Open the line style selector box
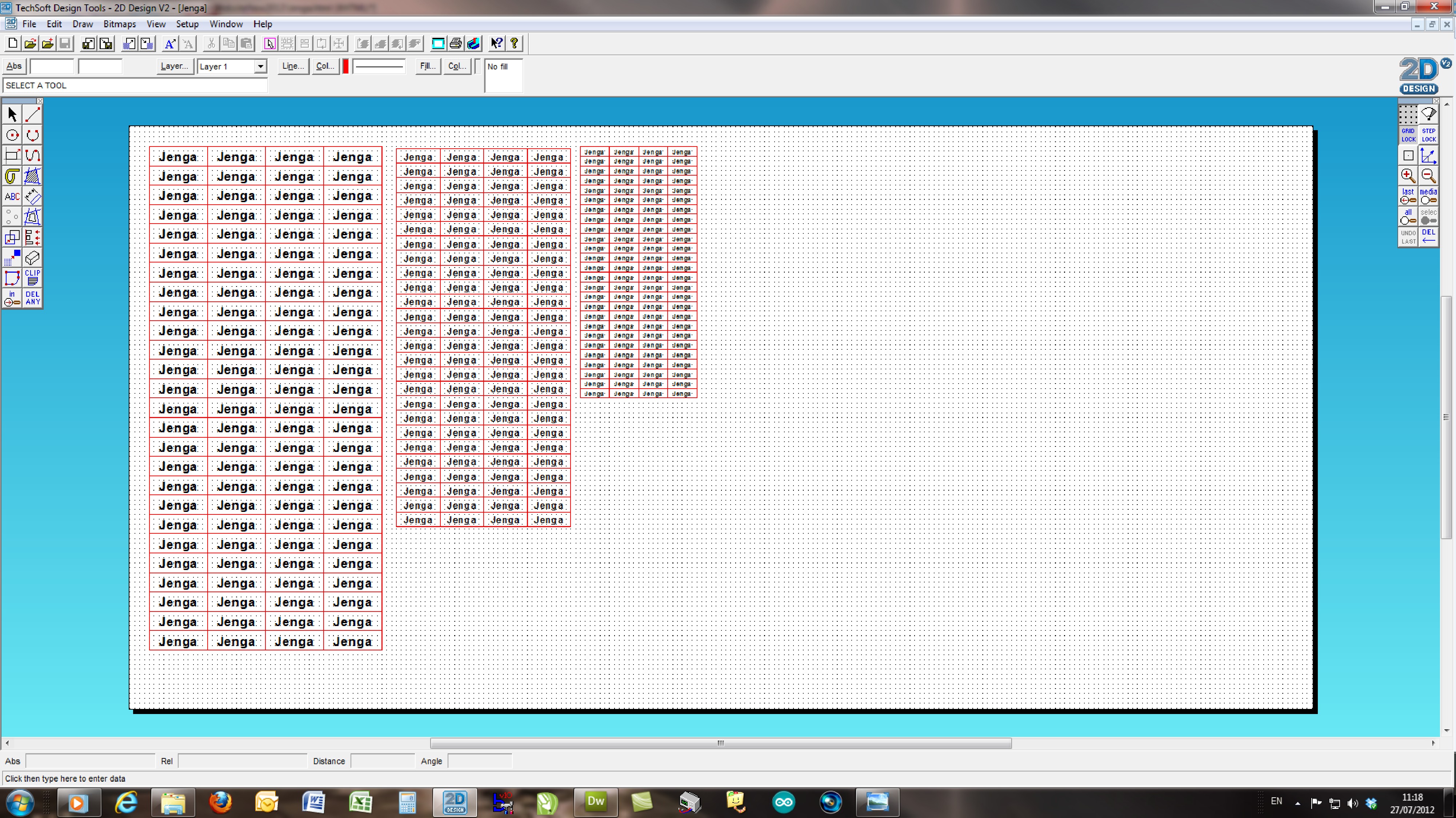 coord(379,67)
